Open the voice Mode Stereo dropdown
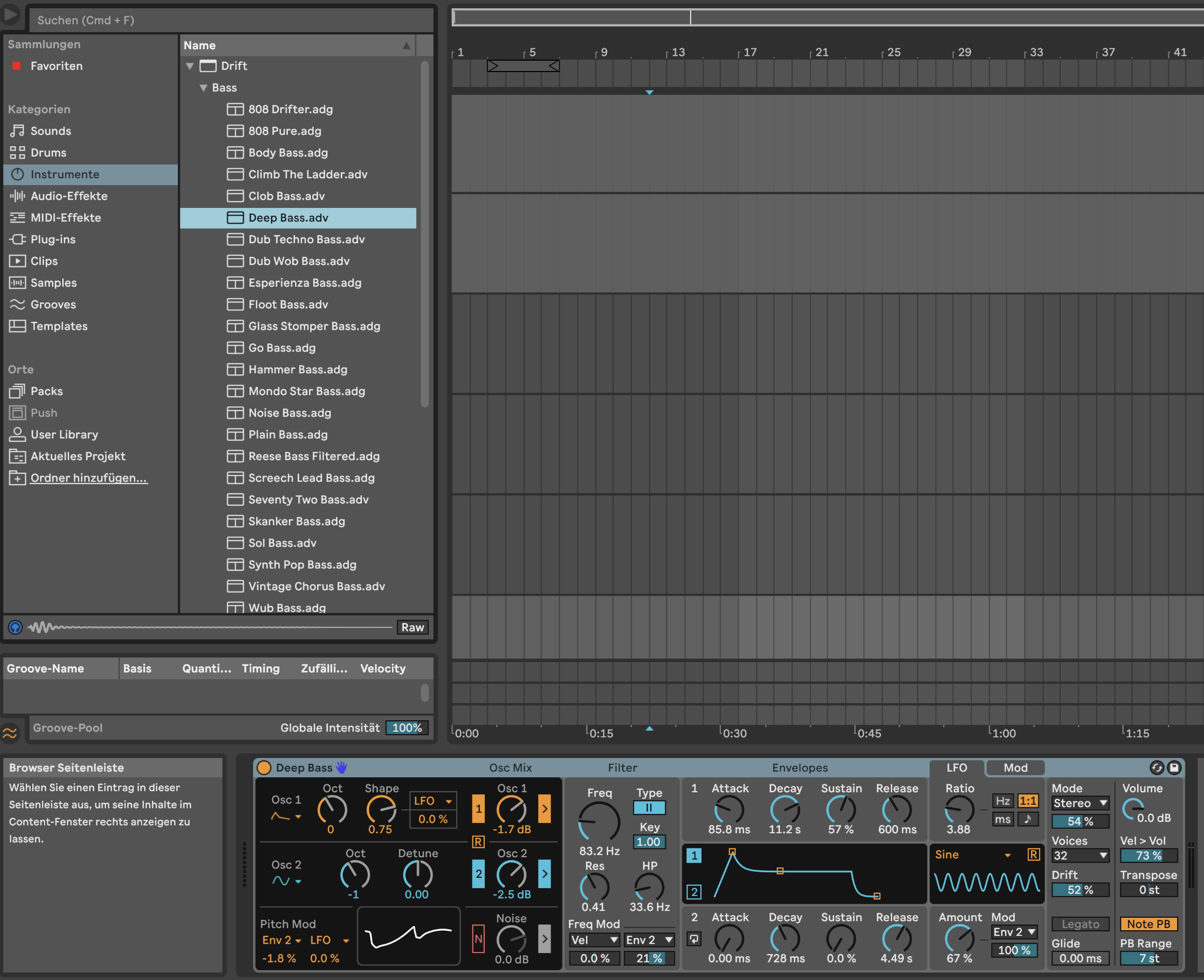 pyautogui.click(x=1081, y=803)
